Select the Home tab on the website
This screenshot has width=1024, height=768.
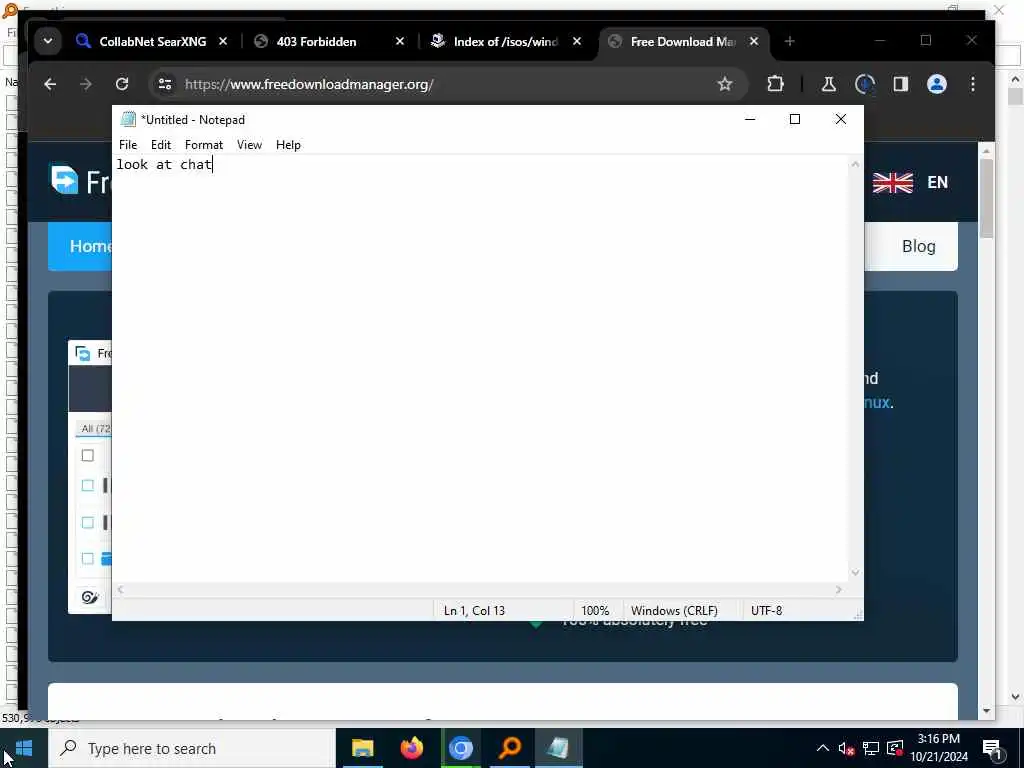pos(81,246)
